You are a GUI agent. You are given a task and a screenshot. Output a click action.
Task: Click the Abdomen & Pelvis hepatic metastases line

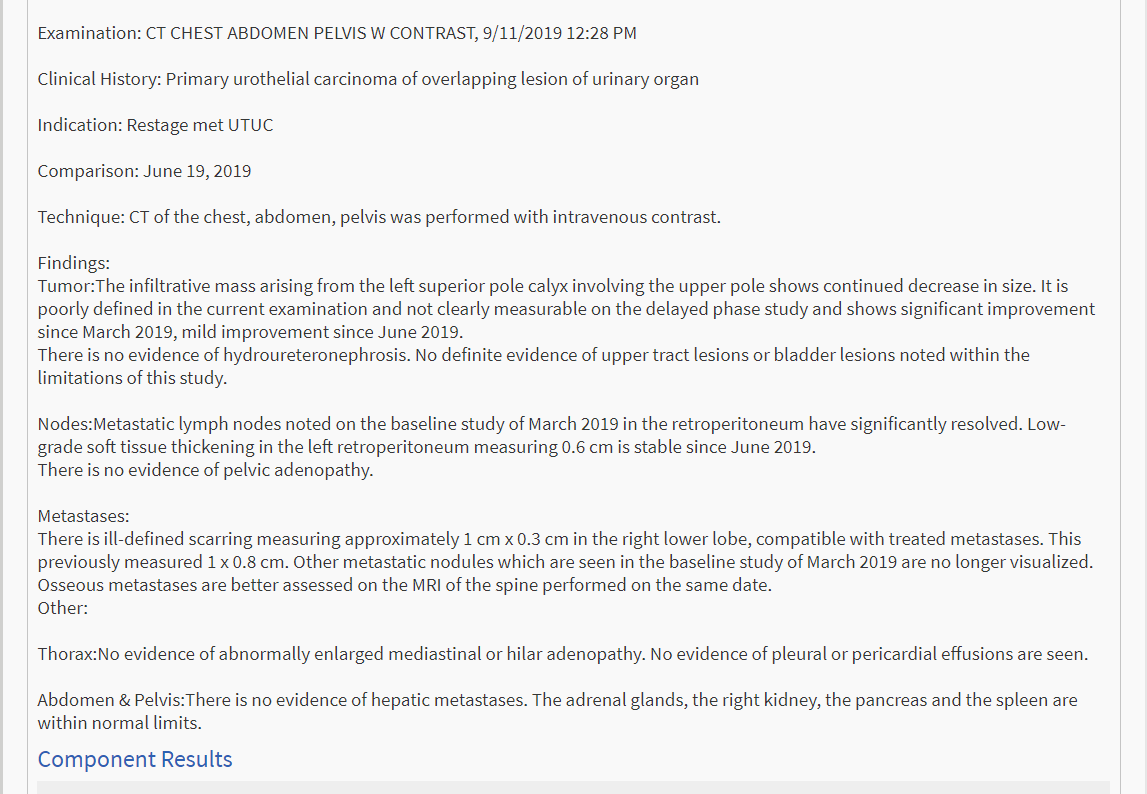click(557, 700)
